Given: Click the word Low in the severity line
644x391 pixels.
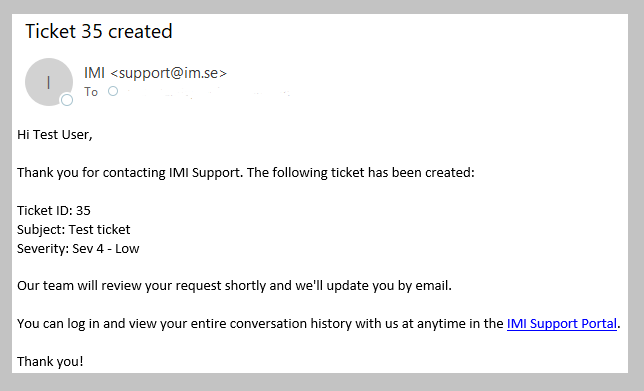Looking at the screenshot, I should point(127,248).
